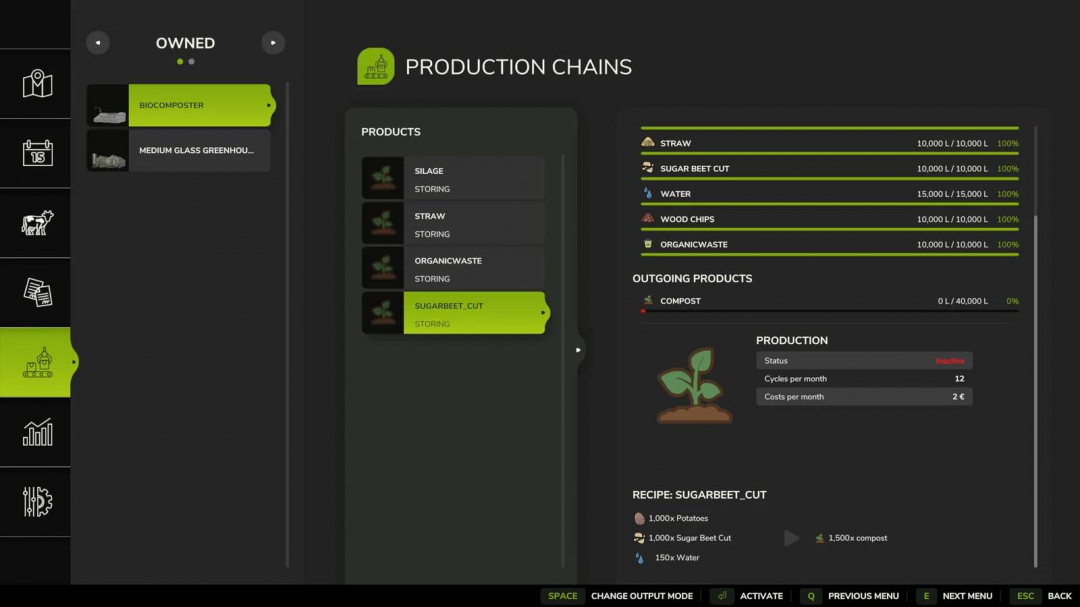Click NEXT MENU in the bottom bar
This screenshot has height=607, width=1080.
(x=966, y=595)
